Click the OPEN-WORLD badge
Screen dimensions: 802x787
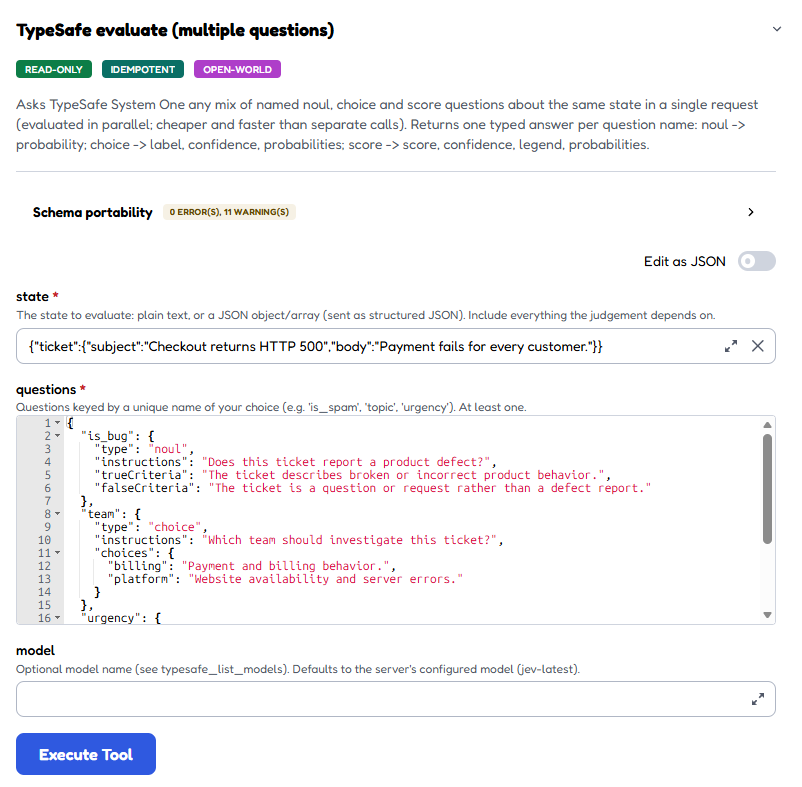point(237,69)
